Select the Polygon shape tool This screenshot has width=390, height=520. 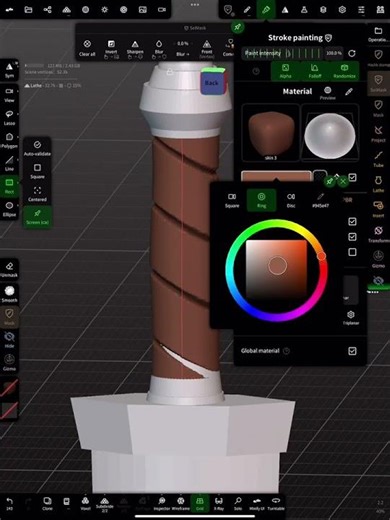click(9, 140)
